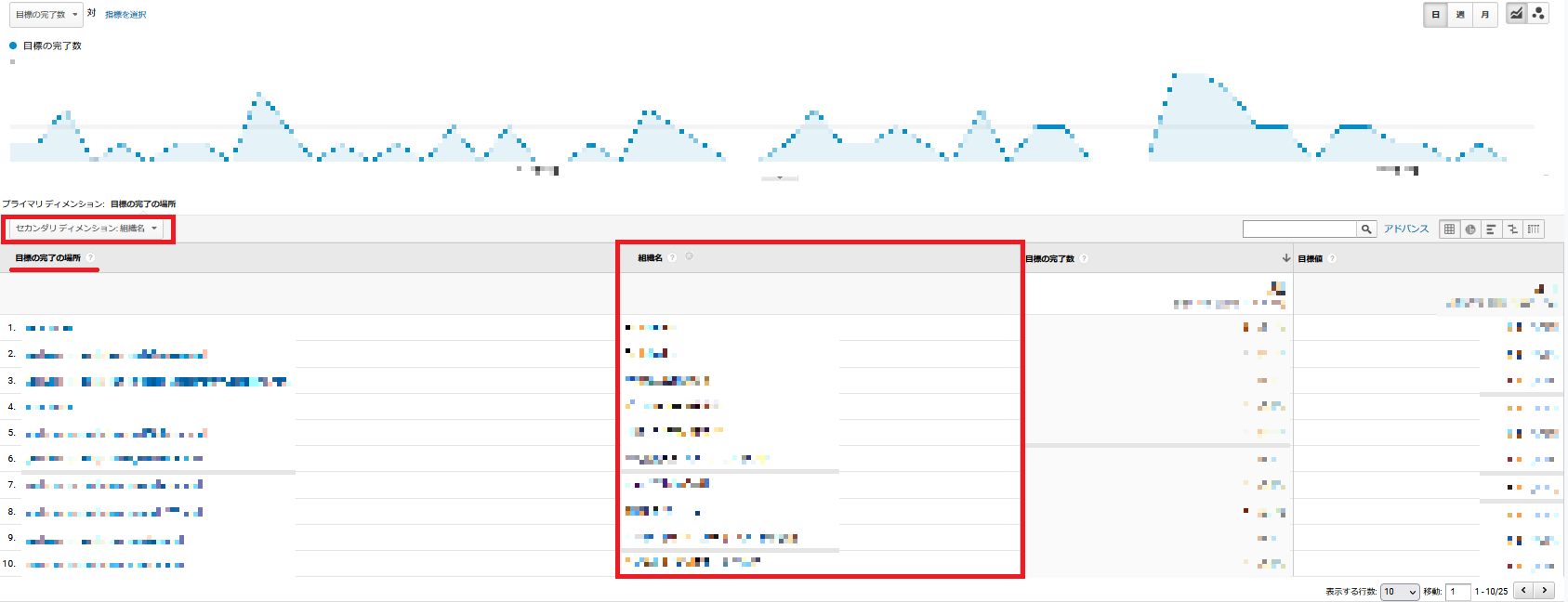The image size is (1568, 602).
Task: Sort by 目標の完了数 column header
Action: click(1049, 259)
